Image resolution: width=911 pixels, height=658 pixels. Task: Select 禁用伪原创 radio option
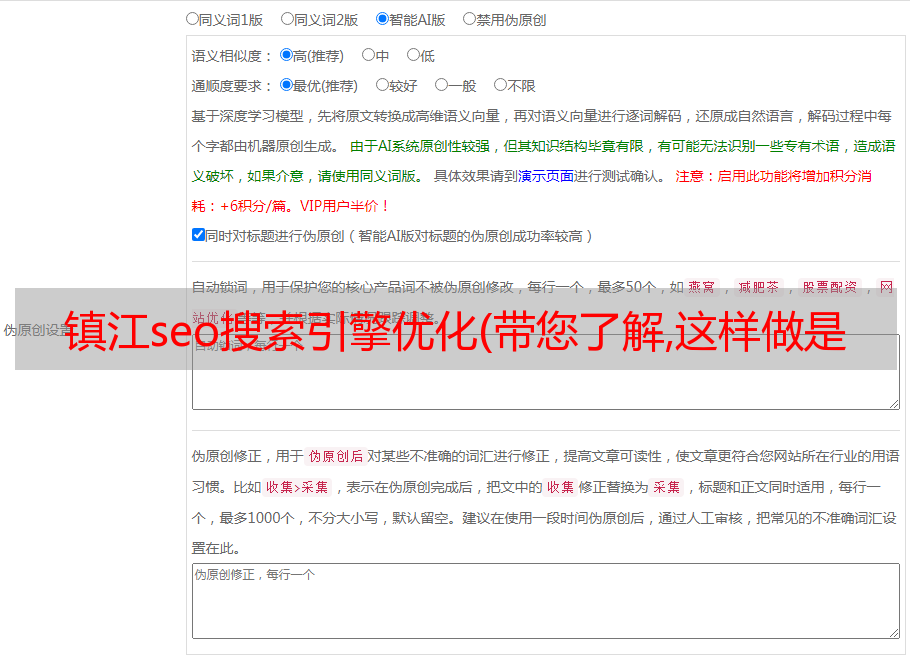pos(469,19)
